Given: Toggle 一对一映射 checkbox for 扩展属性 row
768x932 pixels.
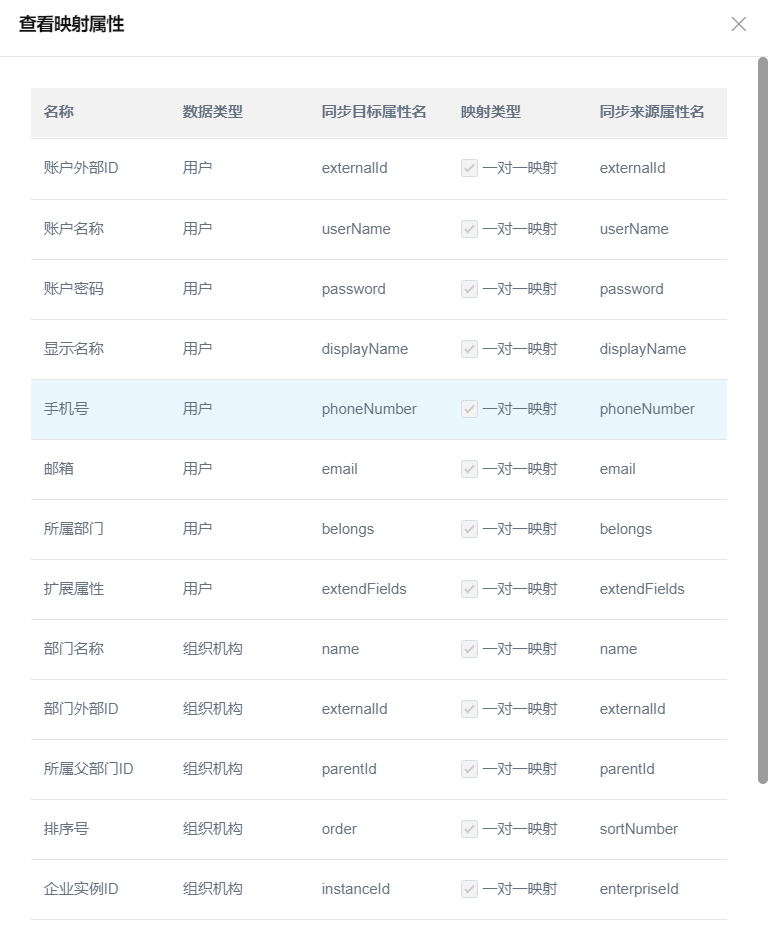Looking at the screenshot, I should pos(469,589).
